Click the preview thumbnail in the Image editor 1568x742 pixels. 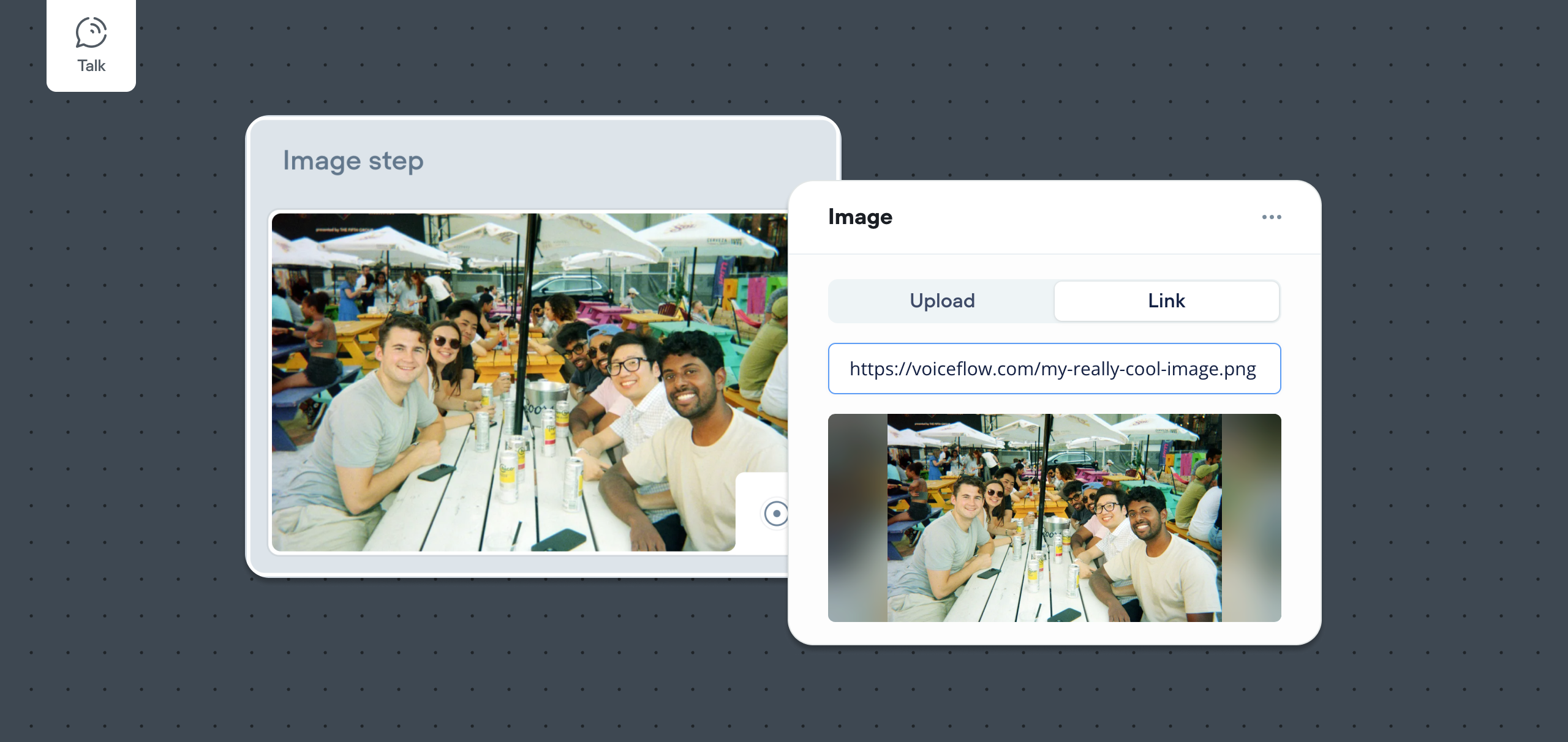click(1054, 517)
